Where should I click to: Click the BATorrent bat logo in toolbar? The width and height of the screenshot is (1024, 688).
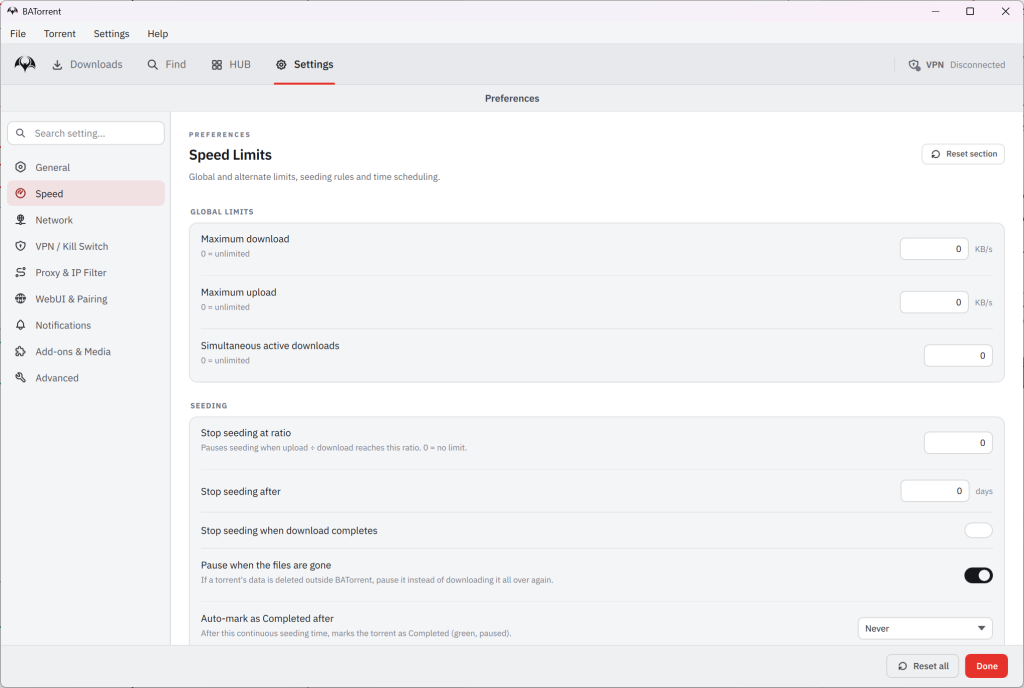pos(25,64)
